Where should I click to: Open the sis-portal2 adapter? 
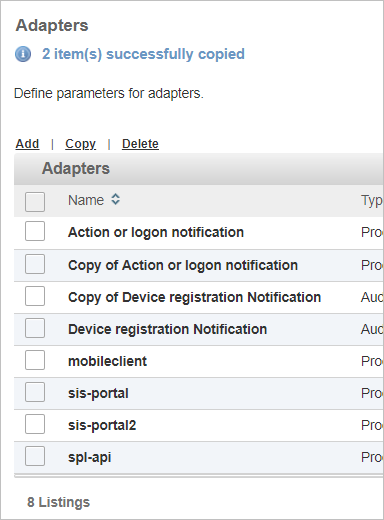102,425
